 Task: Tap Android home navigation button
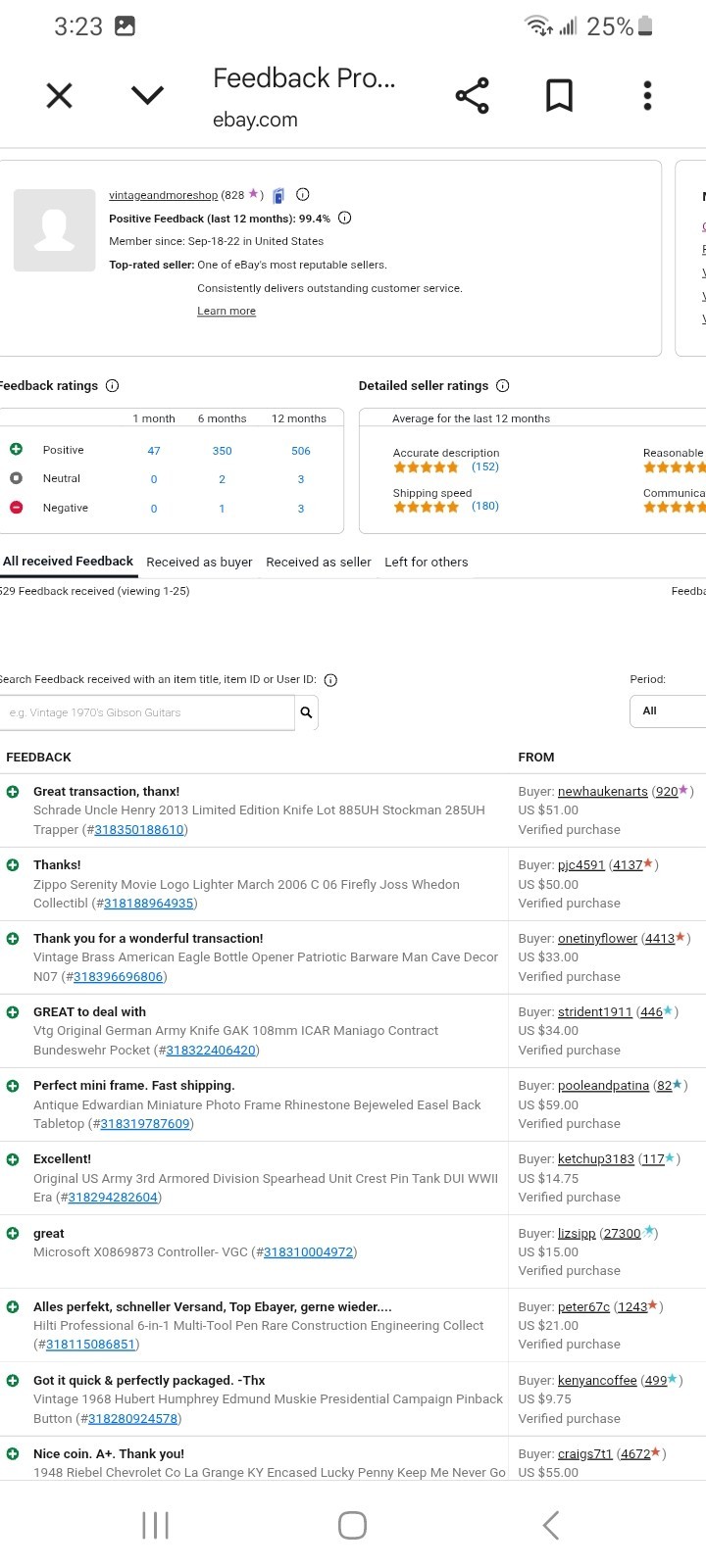352,1525
